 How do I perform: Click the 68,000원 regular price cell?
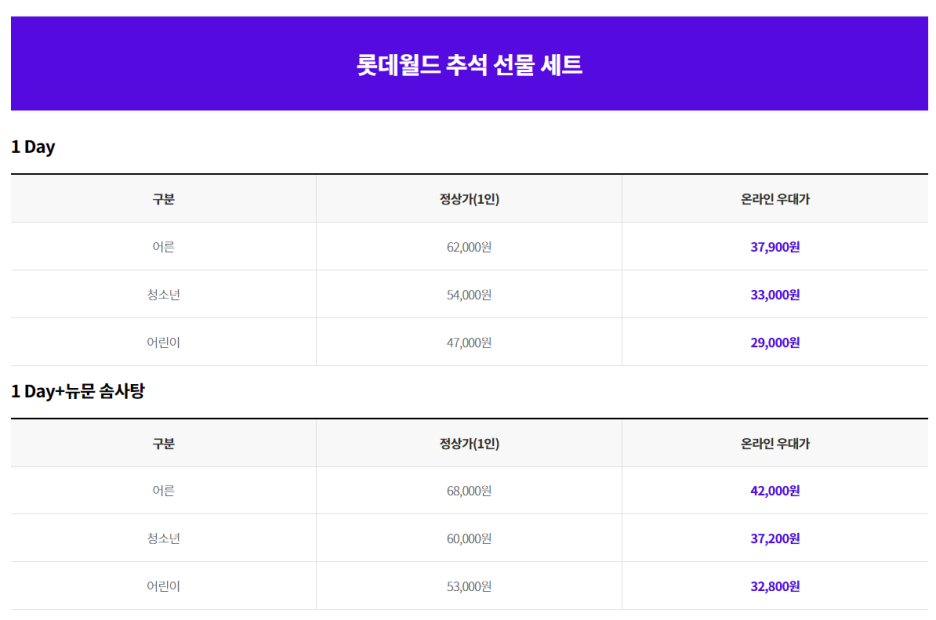pyautogui.click(x=469, y=491)
